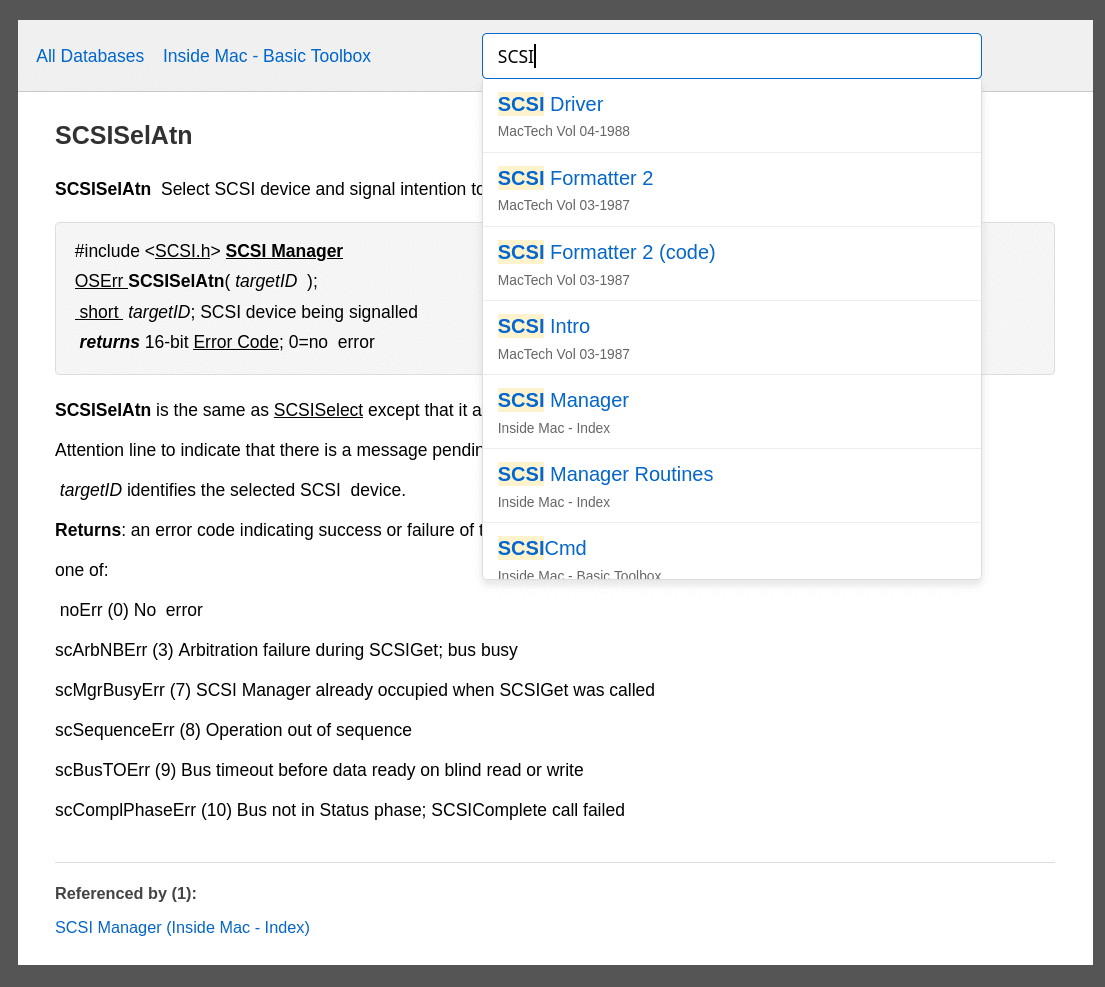1105x987 pixels.
Task: Choose SCSI Formatter 2 suggestion
Action: coord(731,190)
